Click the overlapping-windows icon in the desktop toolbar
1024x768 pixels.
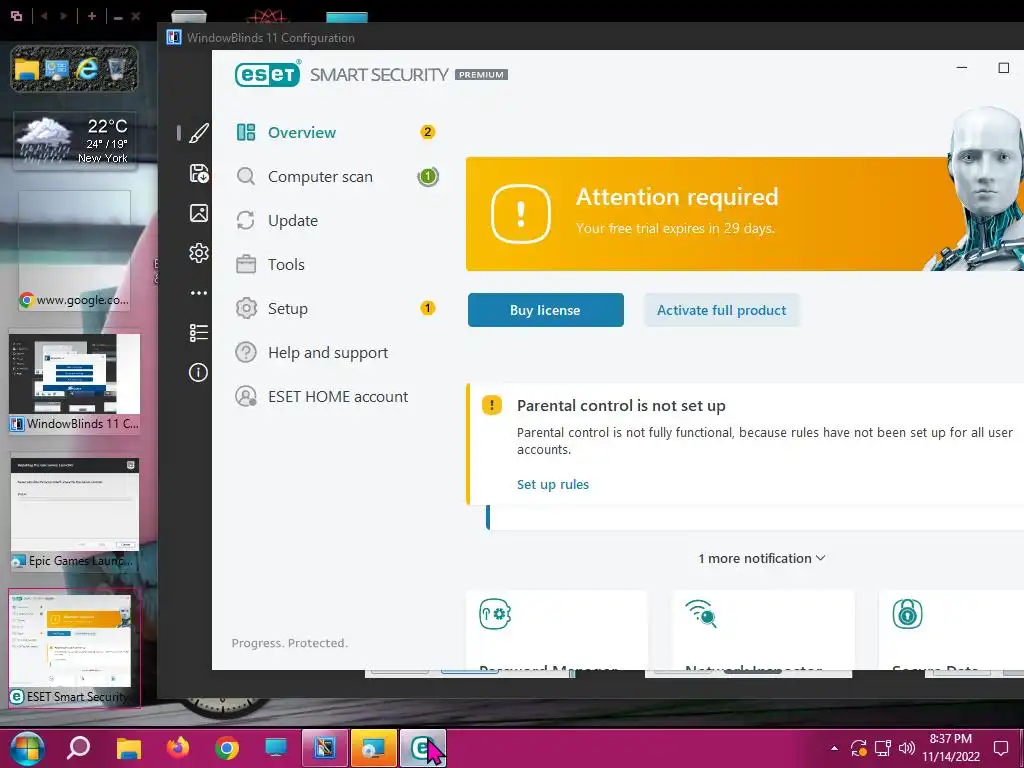tap(16, 16)
